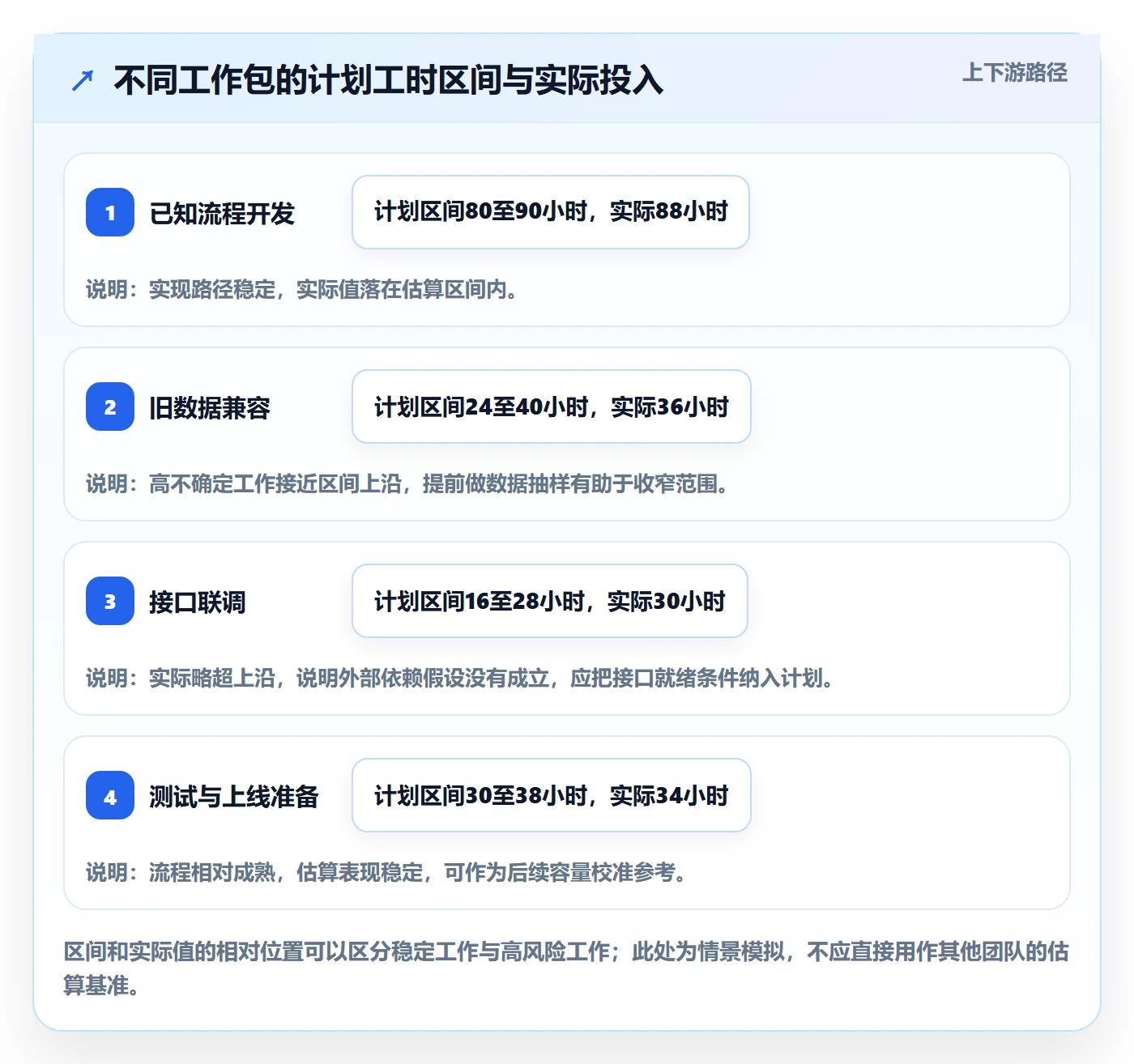This screenshot has height=1064, width=1134.
Task: Click note 实现路径稳定，实际值落在估算区间内
Action: tap(301, 290)
